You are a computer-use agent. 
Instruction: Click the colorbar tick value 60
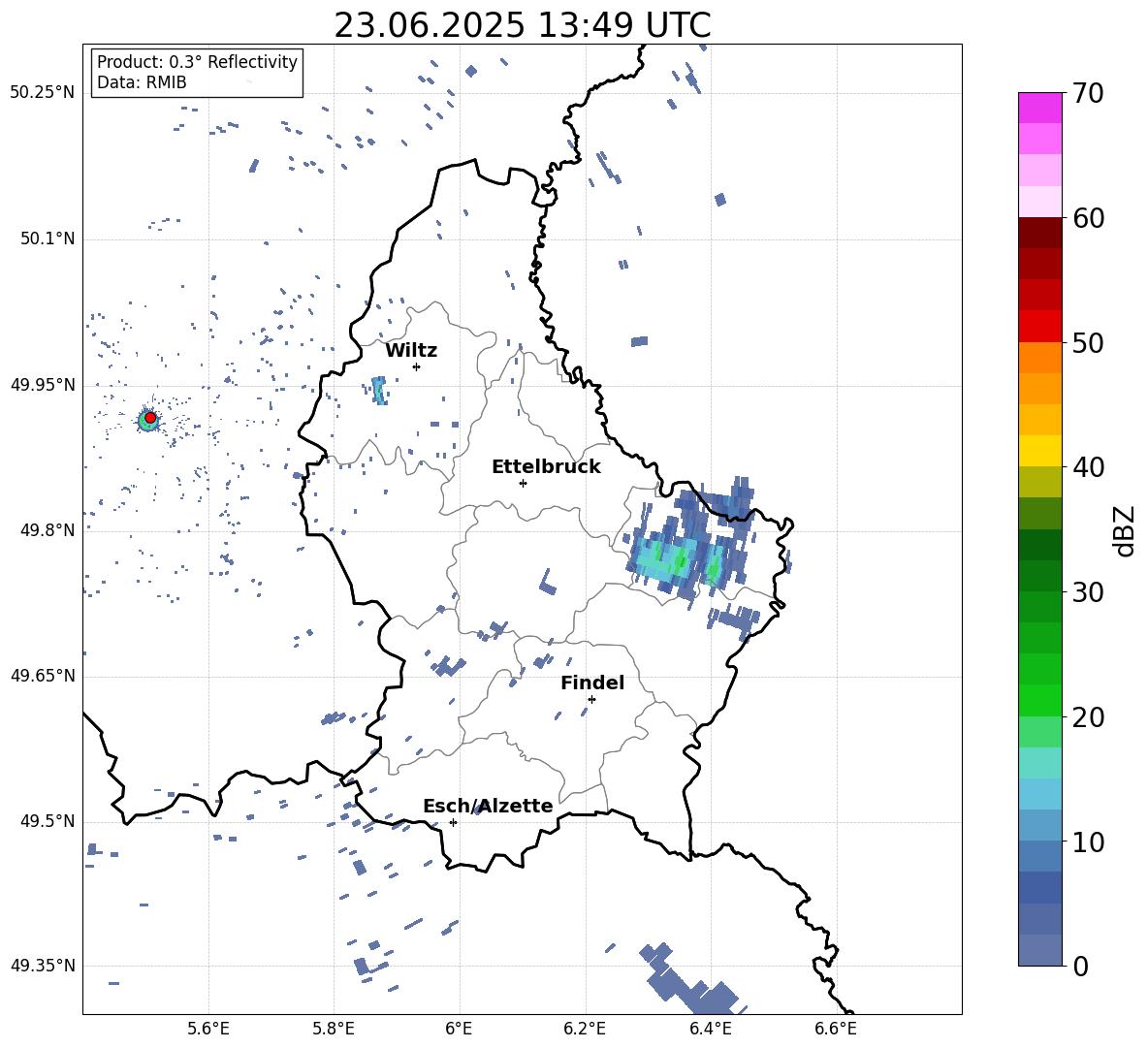[1089, 218]
